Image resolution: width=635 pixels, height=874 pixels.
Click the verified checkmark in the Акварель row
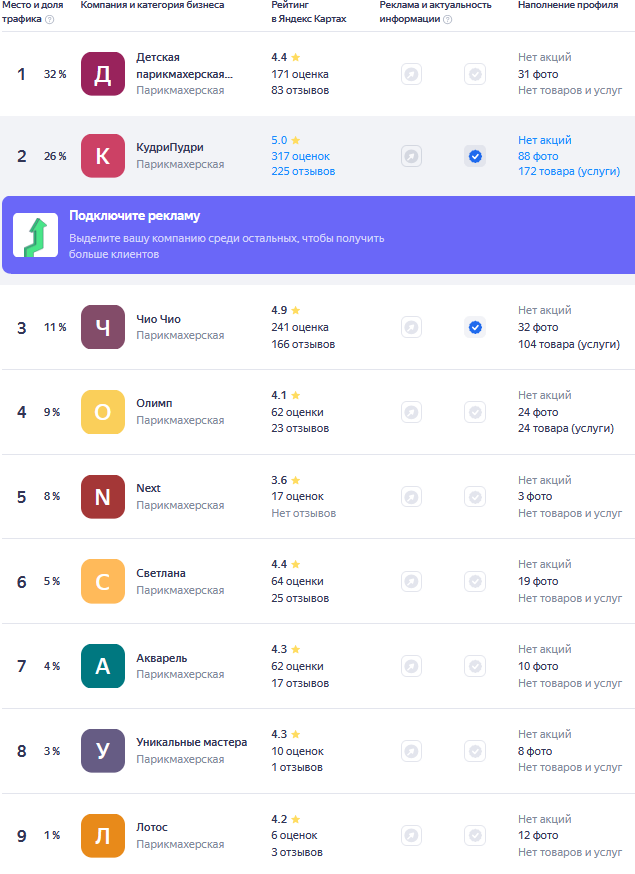pyautogui.click(x=475, y=666)
